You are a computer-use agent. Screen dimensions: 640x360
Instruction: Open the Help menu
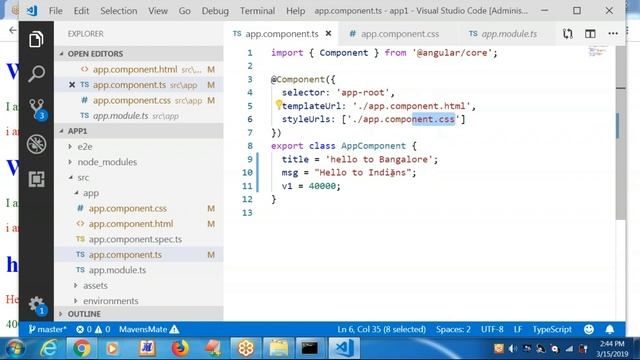click(x=295, y=11)
